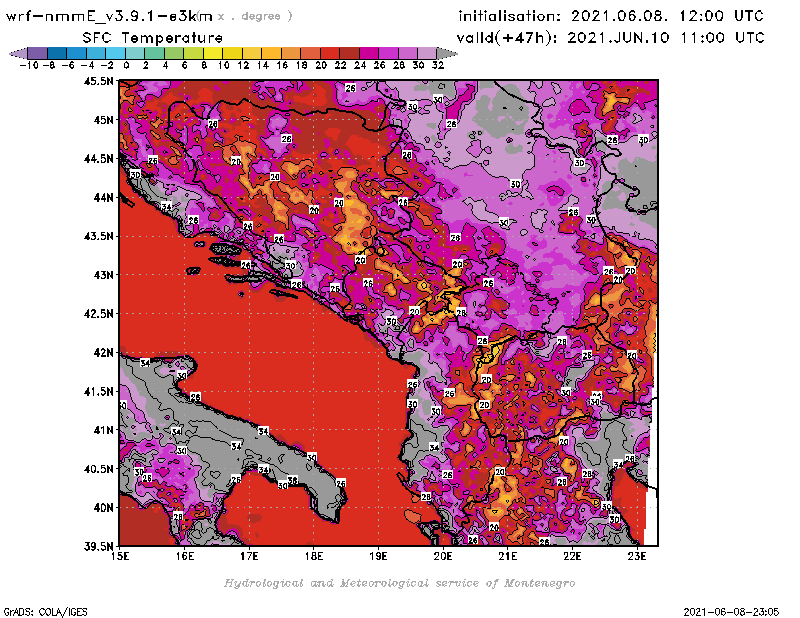Pick the orange swatch between 14 and 16
The image size is (800, 618).
(x=271, y=53)
